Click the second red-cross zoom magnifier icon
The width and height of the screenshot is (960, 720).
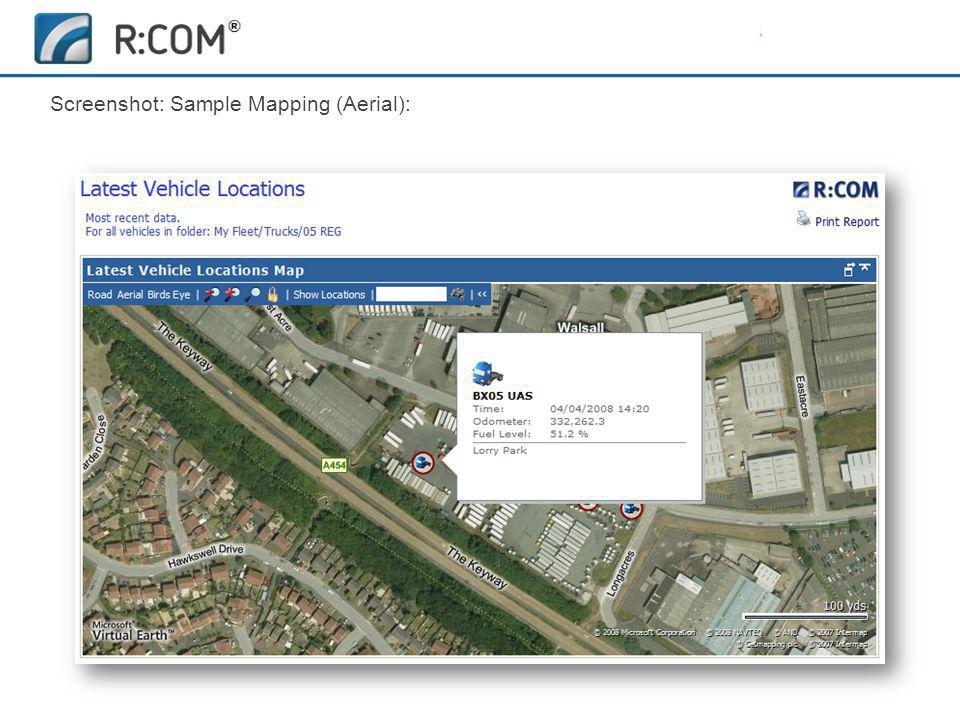click(232, 294)
